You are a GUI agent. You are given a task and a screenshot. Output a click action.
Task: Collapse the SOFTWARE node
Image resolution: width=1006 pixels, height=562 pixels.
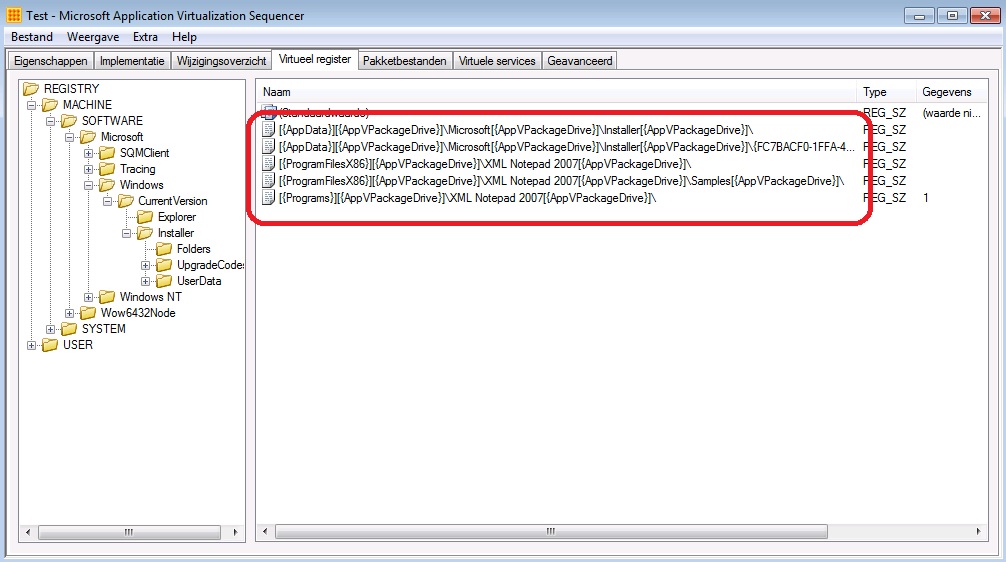[x=50, y=121]
